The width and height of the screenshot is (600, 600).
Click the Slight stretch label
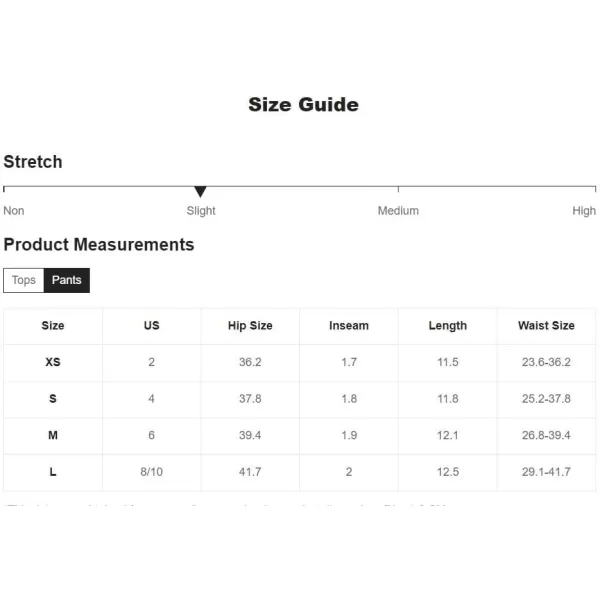click(x=201, y=210)
